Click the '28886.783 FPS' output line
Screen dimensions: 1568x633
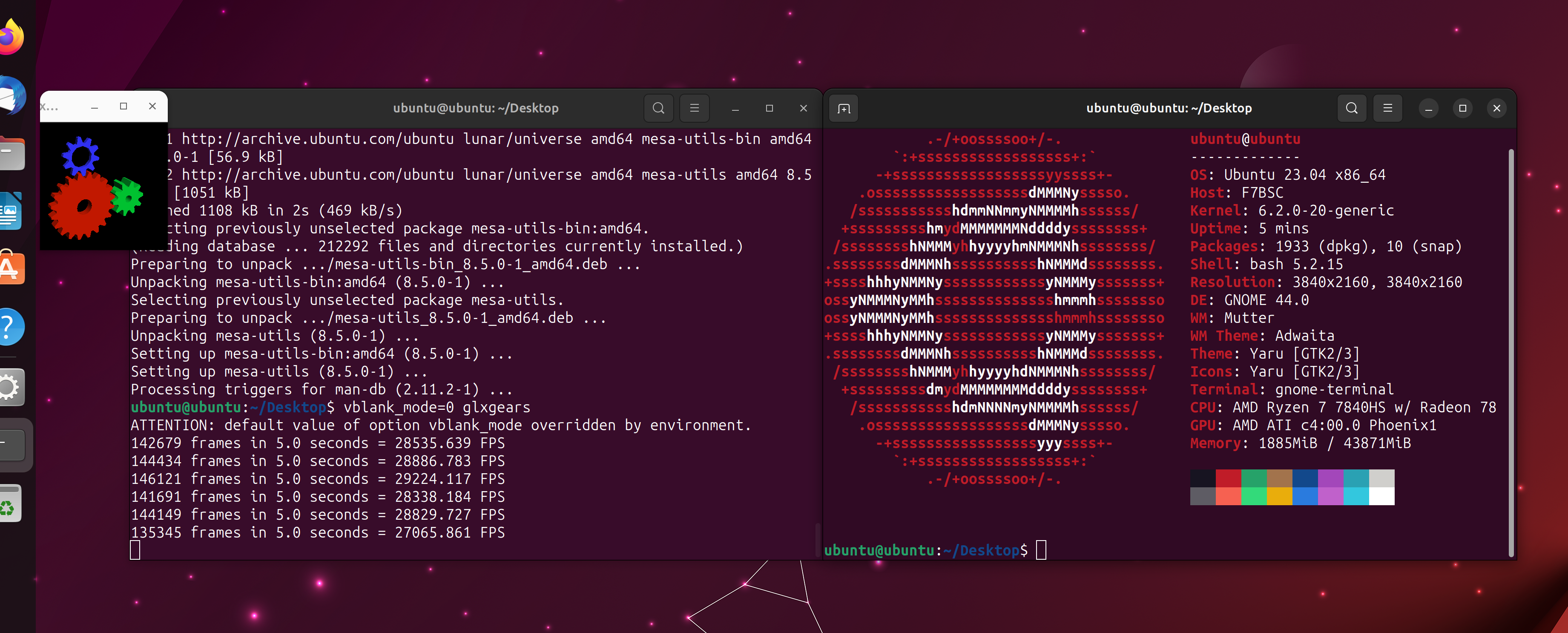tap(318, 461)
